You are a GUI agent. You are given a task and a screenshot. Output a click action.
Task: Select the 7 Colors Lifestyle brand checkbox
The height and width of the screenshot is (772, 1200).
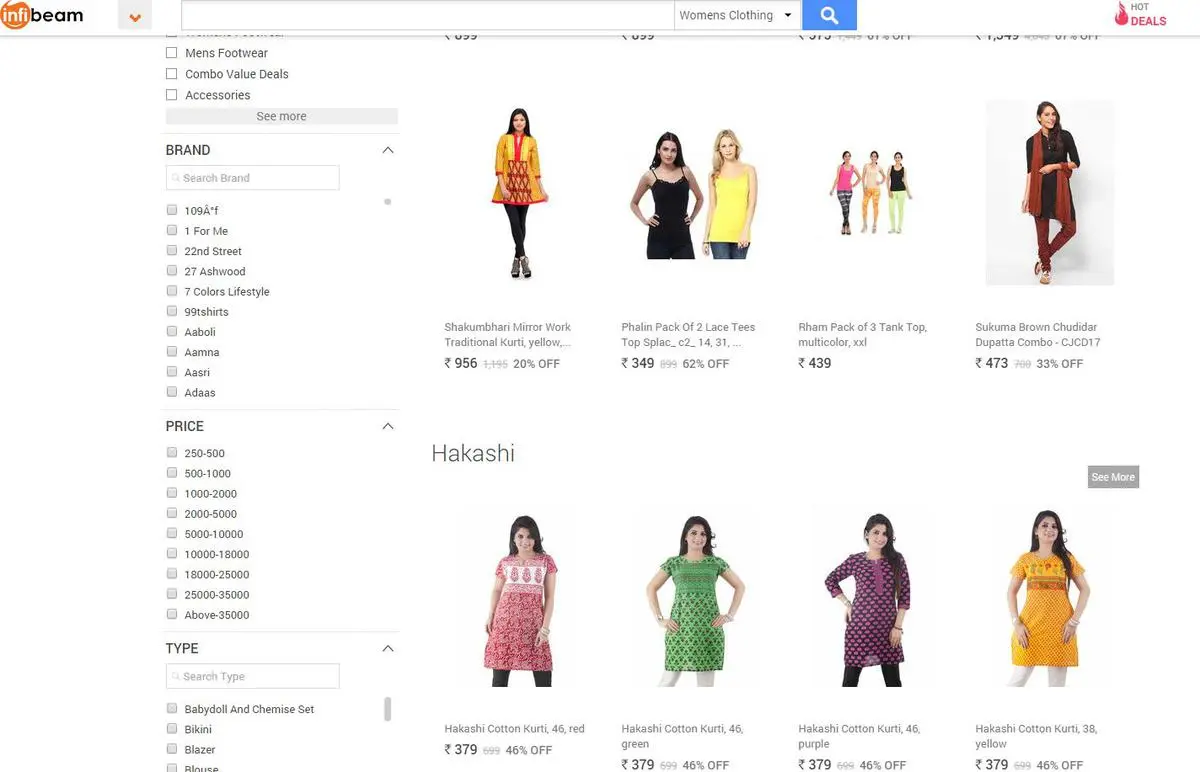[172, 290]
